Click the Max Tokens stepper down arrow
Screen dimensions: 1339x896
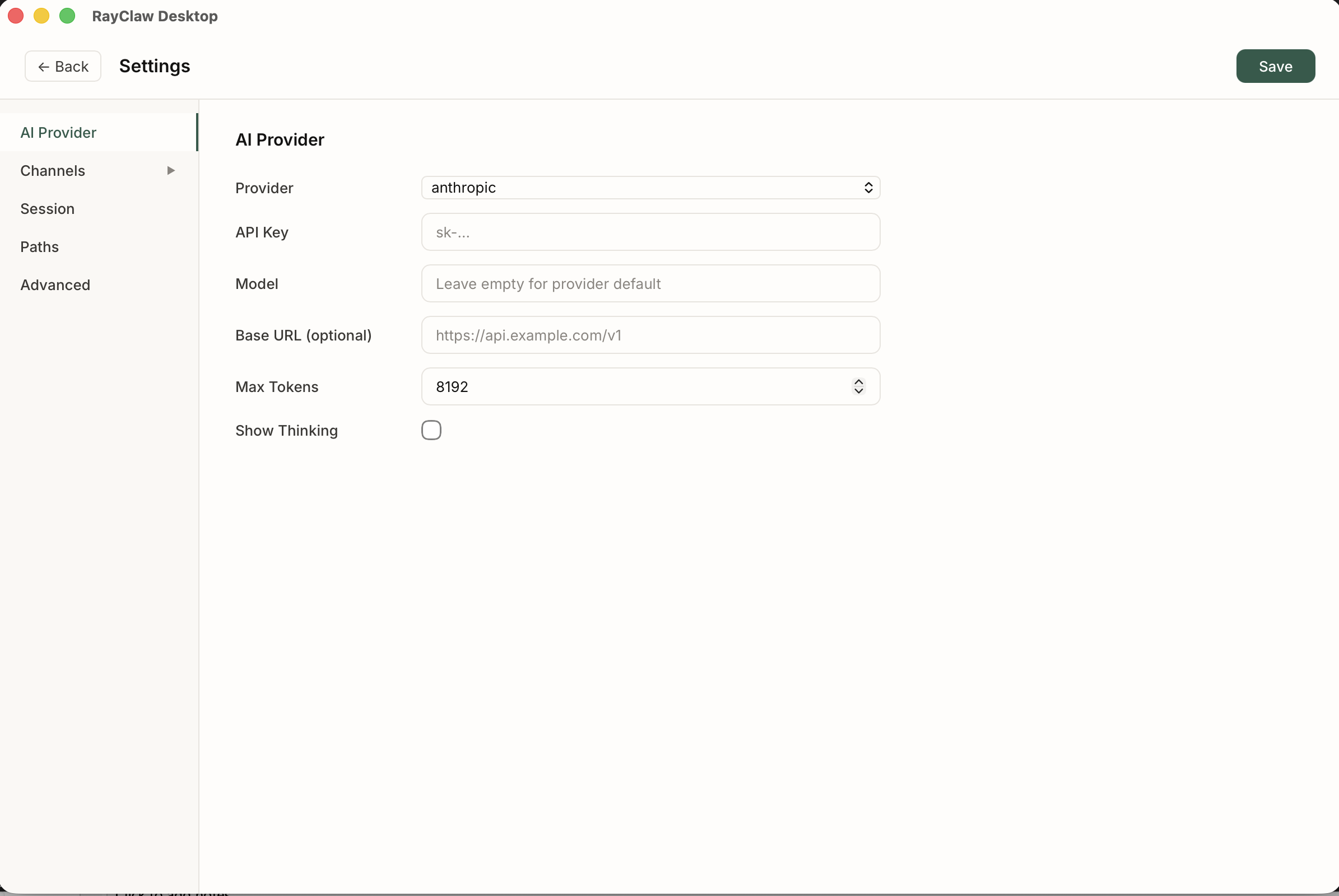click(858, 391)
